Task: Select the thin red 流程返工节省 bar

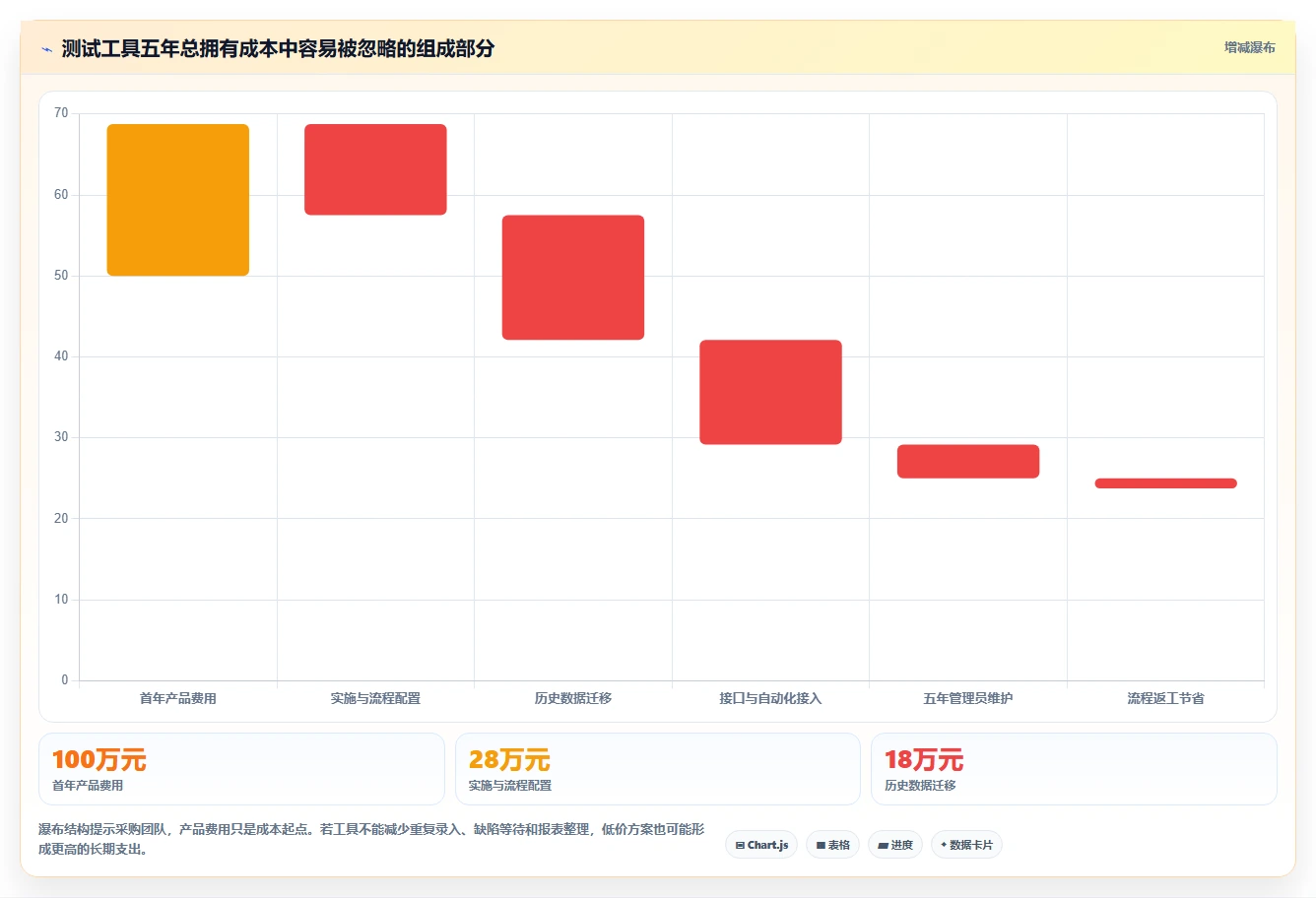Action: tap(1165, 483)
